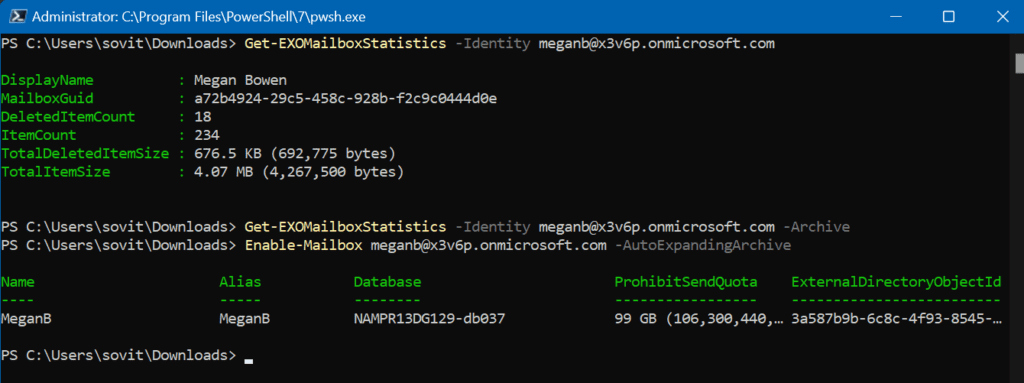Maximize the PowerShell window
The width and height of the screenshot is (1024, 383).
coord(949,17)
